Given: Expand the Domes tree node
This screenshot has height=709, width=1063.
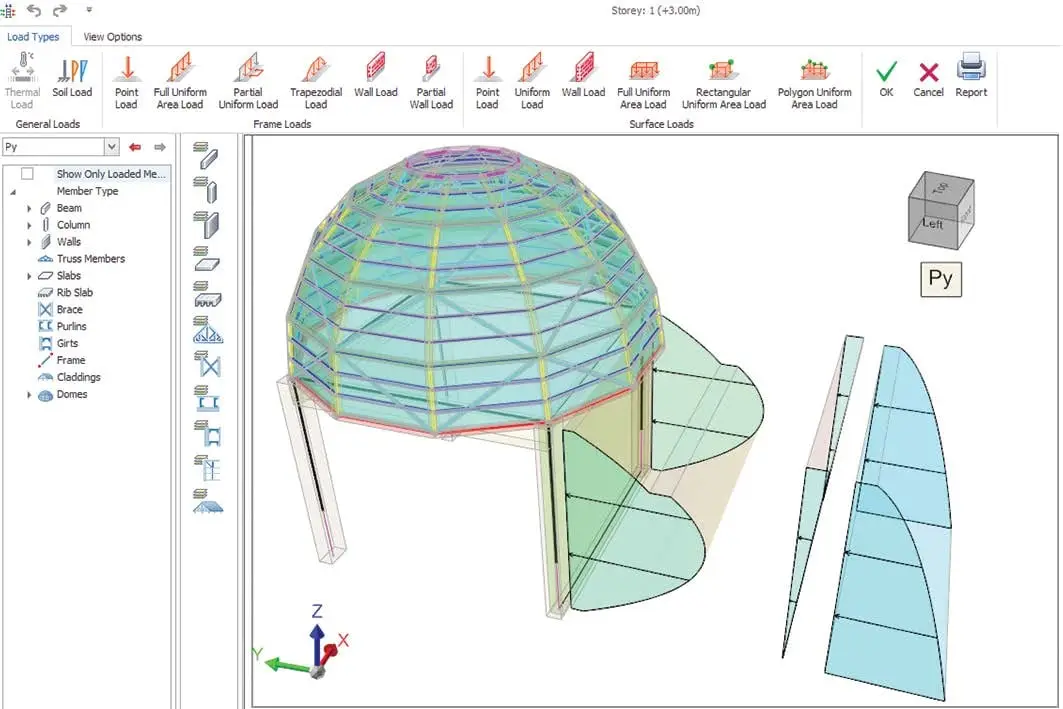Looking at the screenshot, I should point(29,395).
